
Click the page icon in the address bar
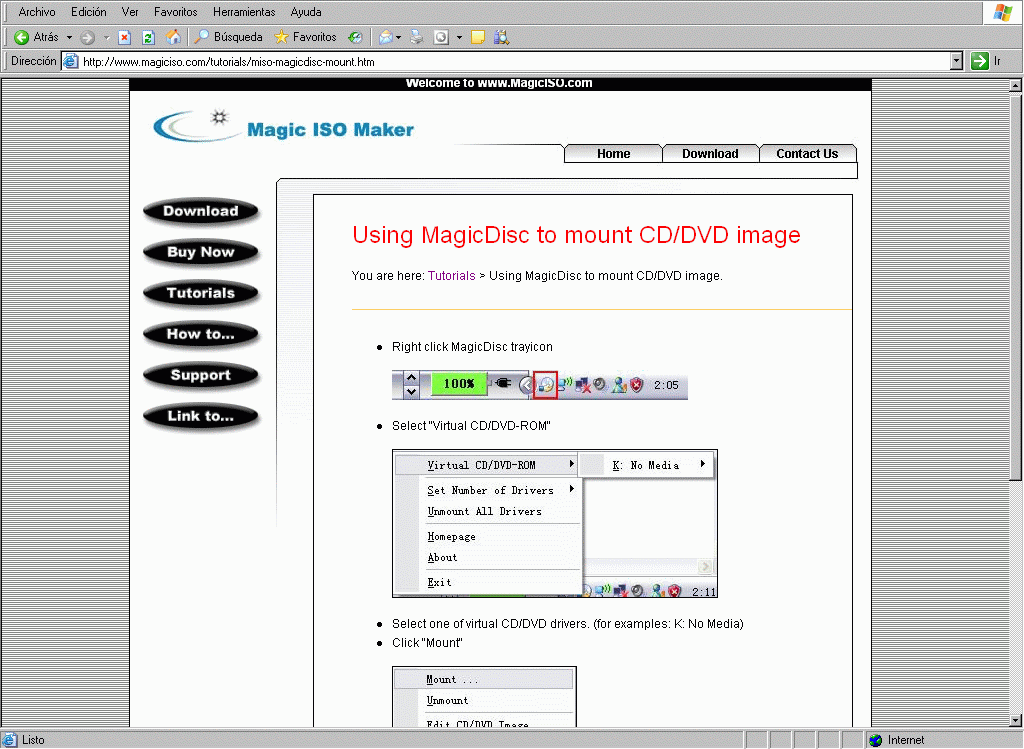[x=69, y=60]
